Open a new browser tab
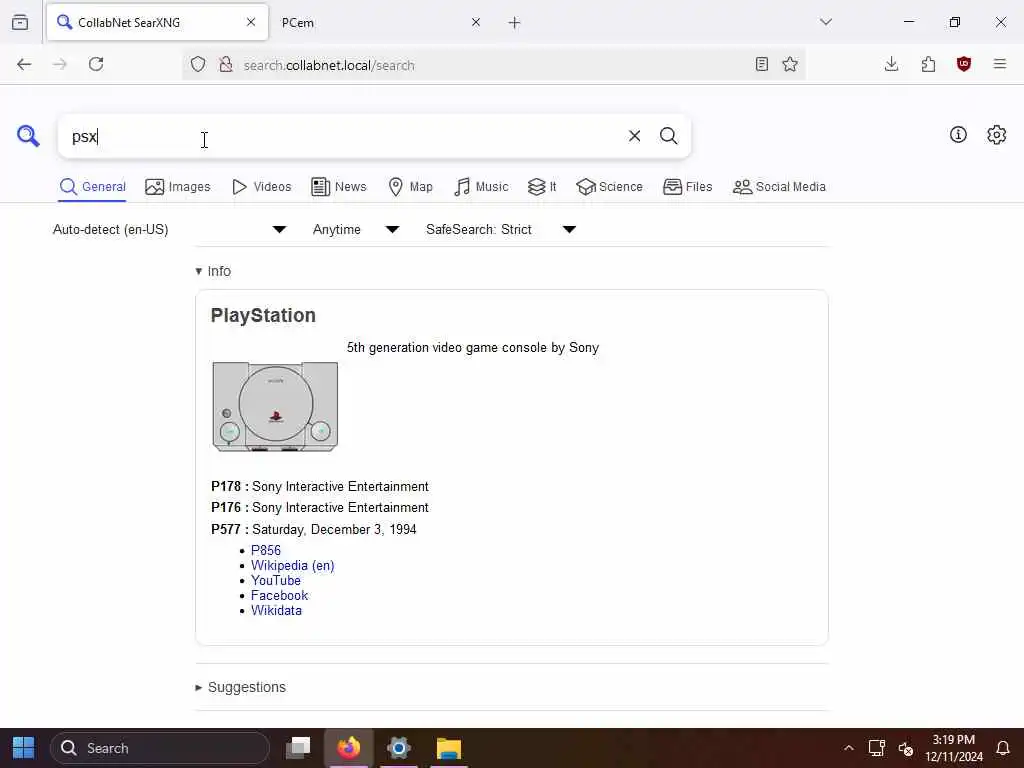1024x768 pixels. point(515,23)
